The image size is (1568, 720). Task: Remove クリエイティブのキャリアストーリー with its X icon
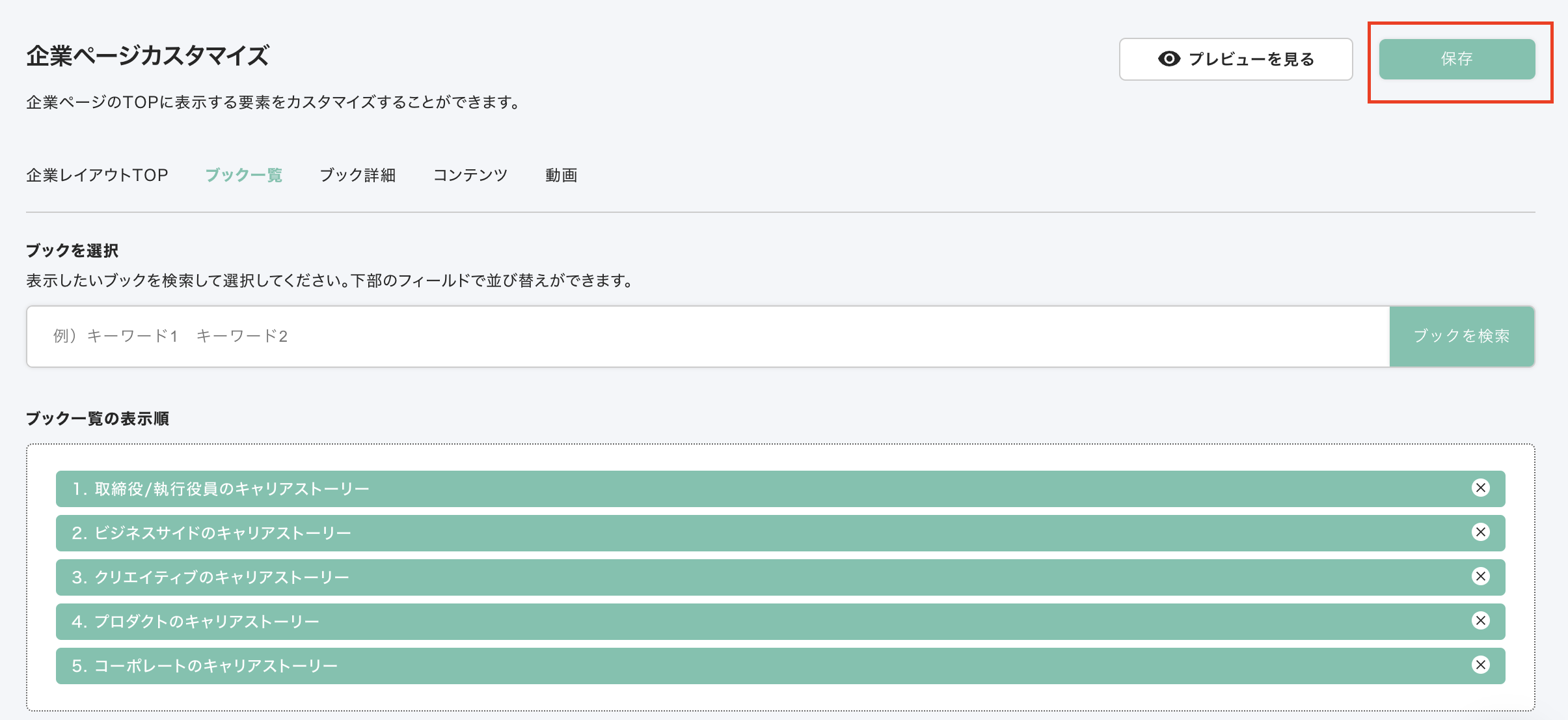click(1481, 577)
